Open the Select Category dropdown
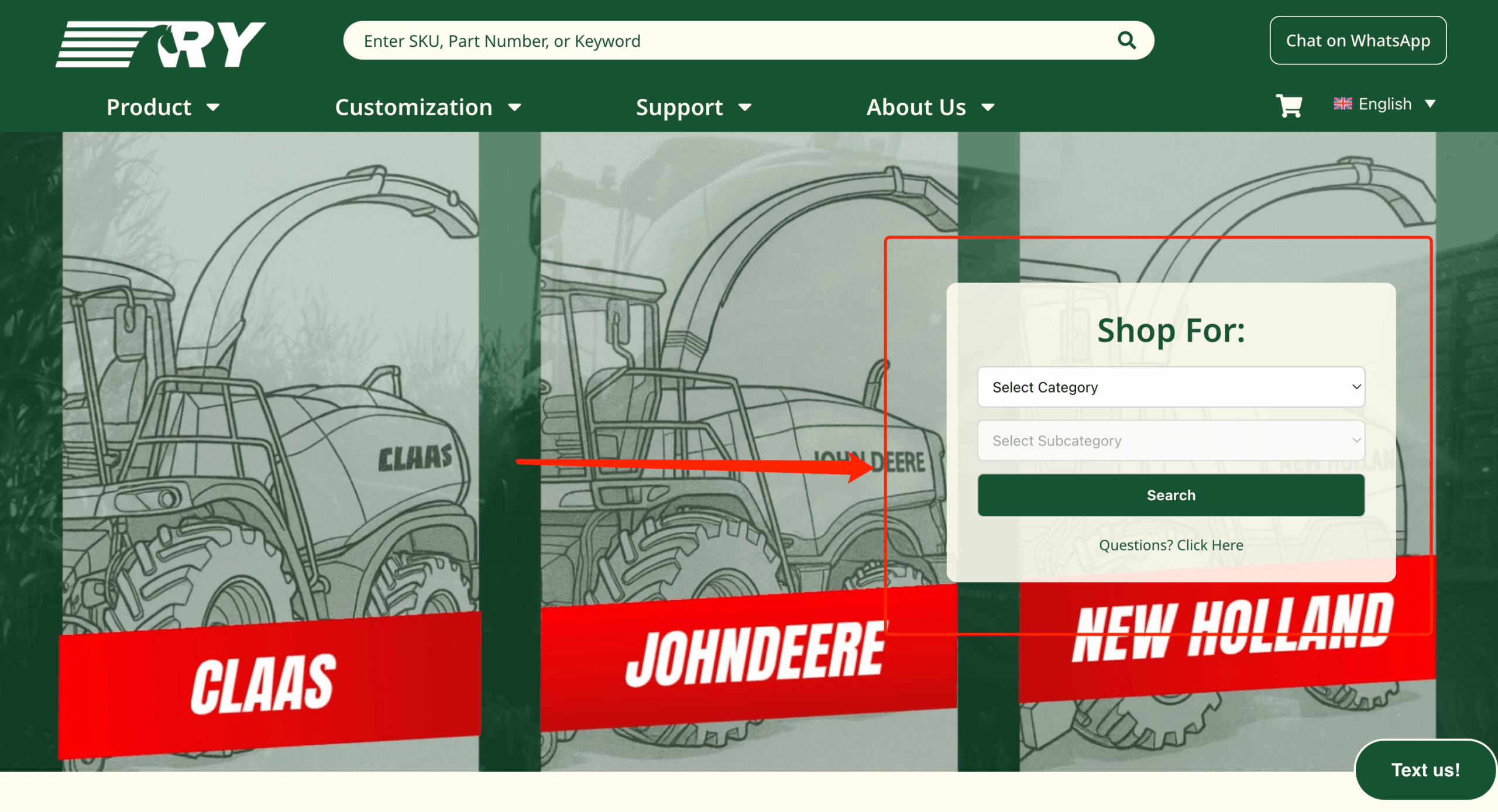1498x812 pixels. pyautogui.click(x=1170, y=387)
